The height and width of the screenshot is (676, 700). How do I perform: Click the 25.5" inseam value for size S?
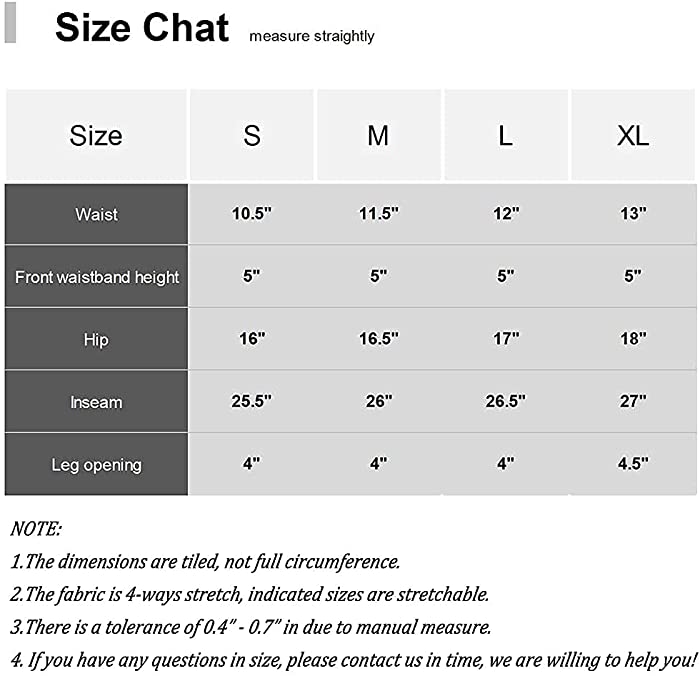point(251,401)
